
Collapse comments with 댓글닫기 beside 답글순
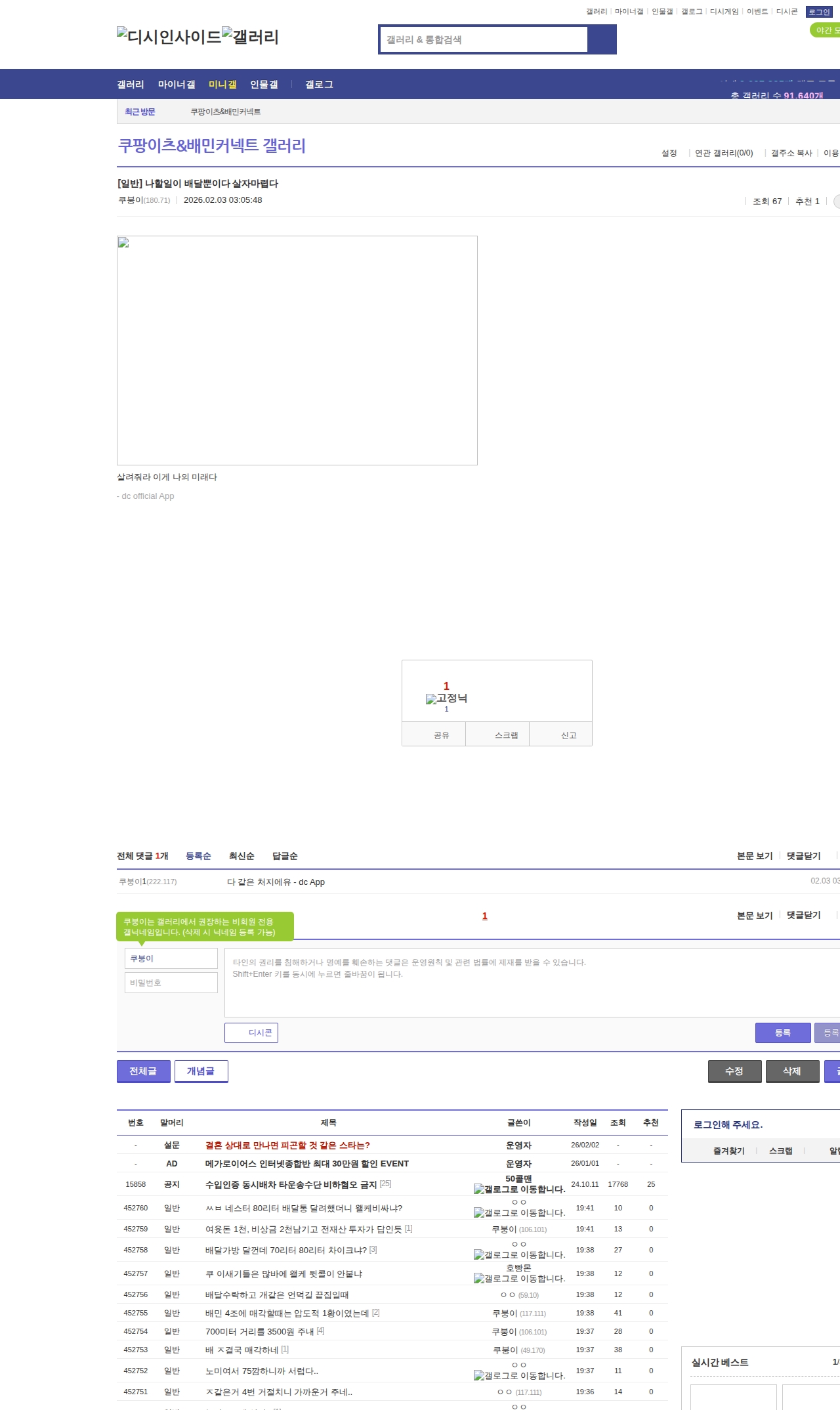[804, 856]
